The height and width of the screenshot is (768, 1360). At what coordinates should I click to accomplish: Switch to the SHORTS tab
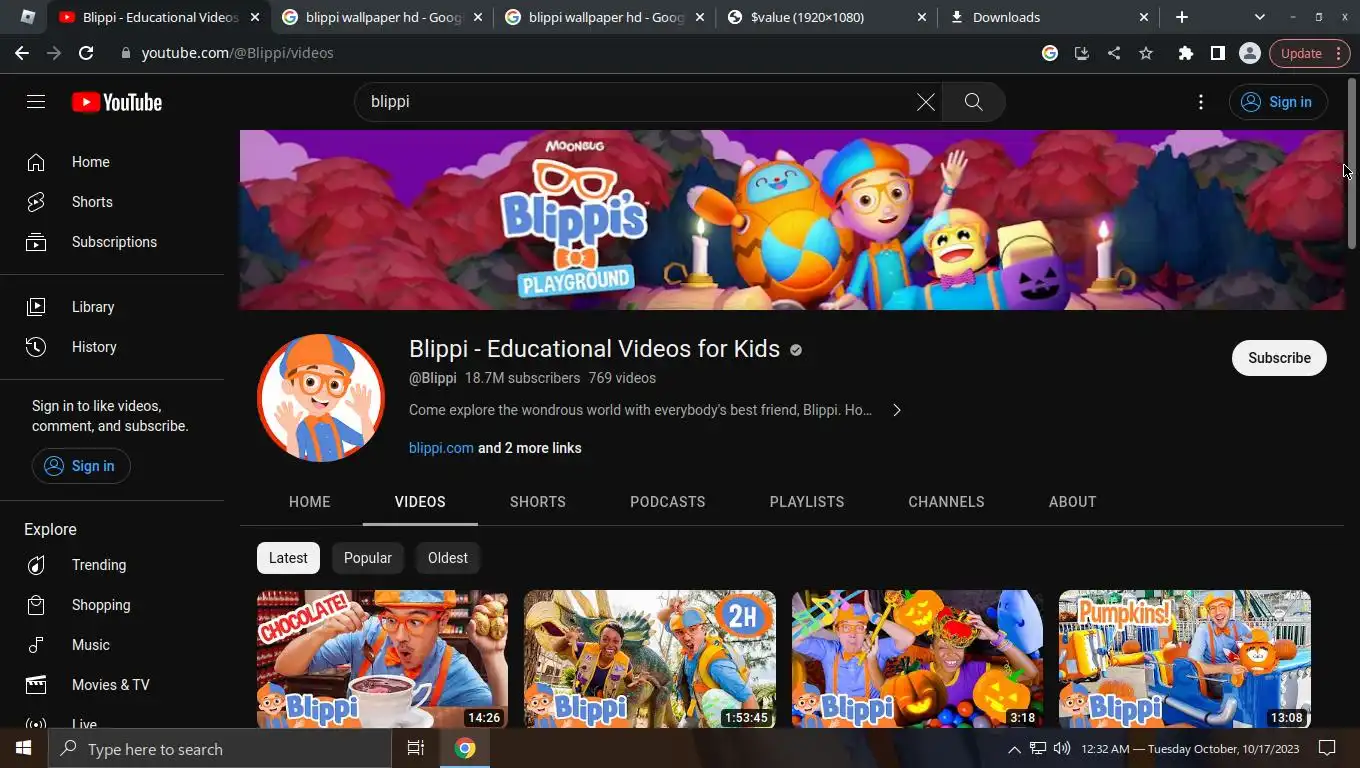(x=538, y=502)
